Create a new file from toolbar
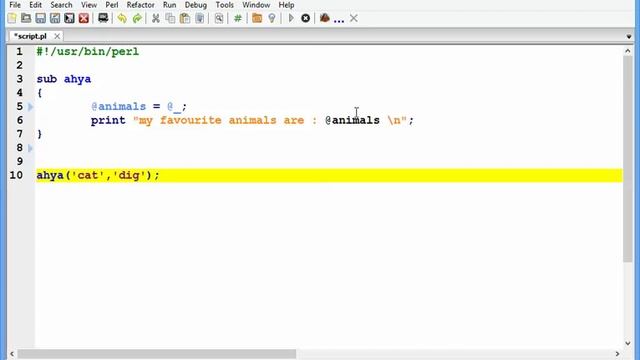Image resolution: width=640 pixels, height=360 pixels. point(12,18)
